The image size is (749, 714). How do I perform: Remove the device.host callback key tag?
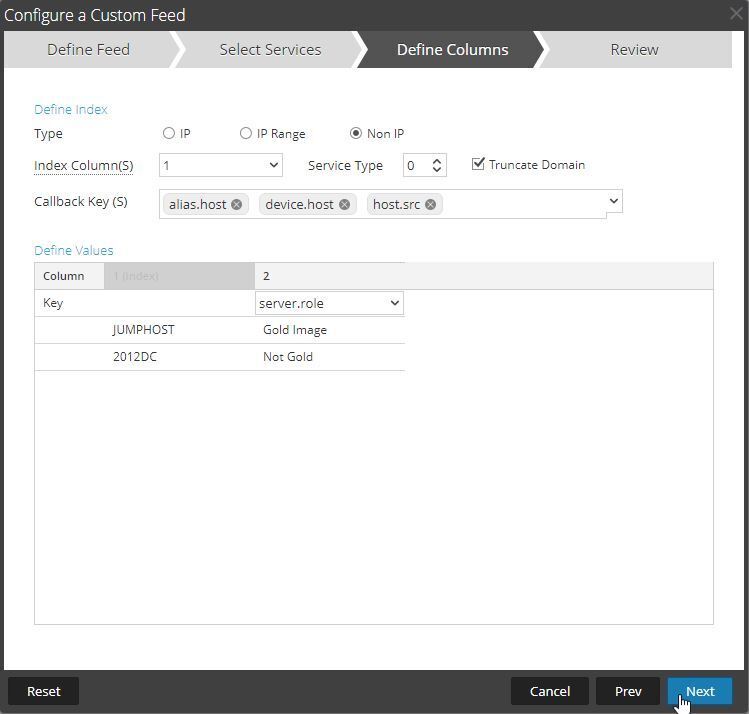tap(344, 204)
